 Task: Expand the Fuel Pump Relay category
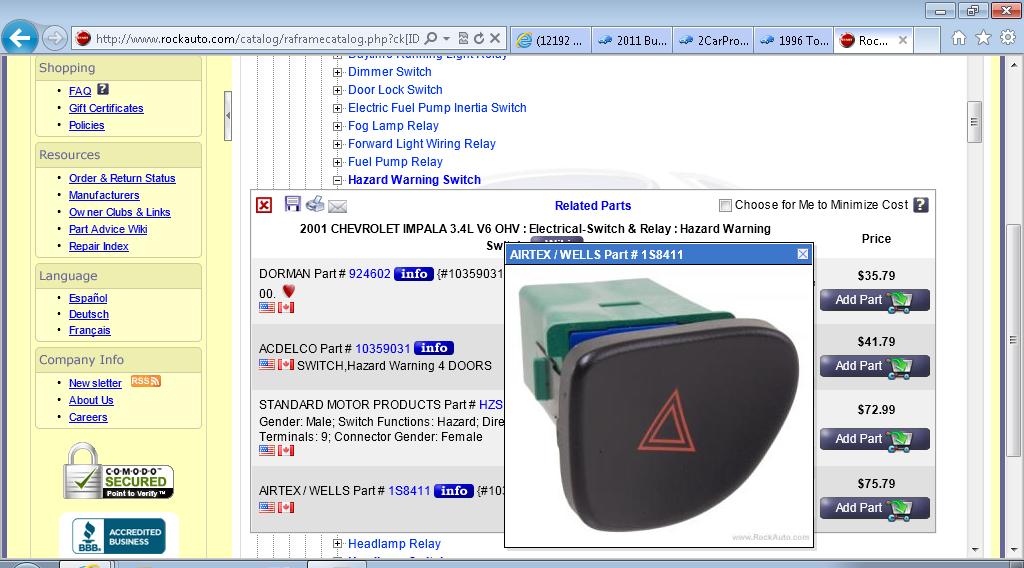click(x=337, y=162)
